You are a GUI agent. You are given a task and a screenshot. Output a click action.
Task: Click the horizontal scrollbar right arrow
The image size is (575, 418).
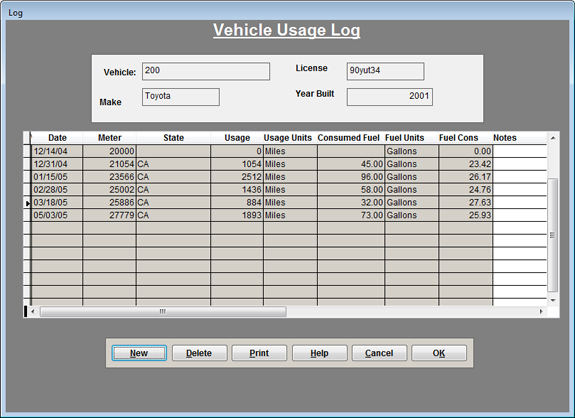click(541, 312)
